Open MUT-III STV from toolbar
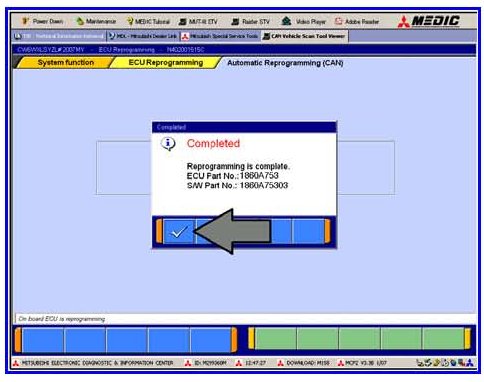Screen dimensions: 484x382 [198, 22]
